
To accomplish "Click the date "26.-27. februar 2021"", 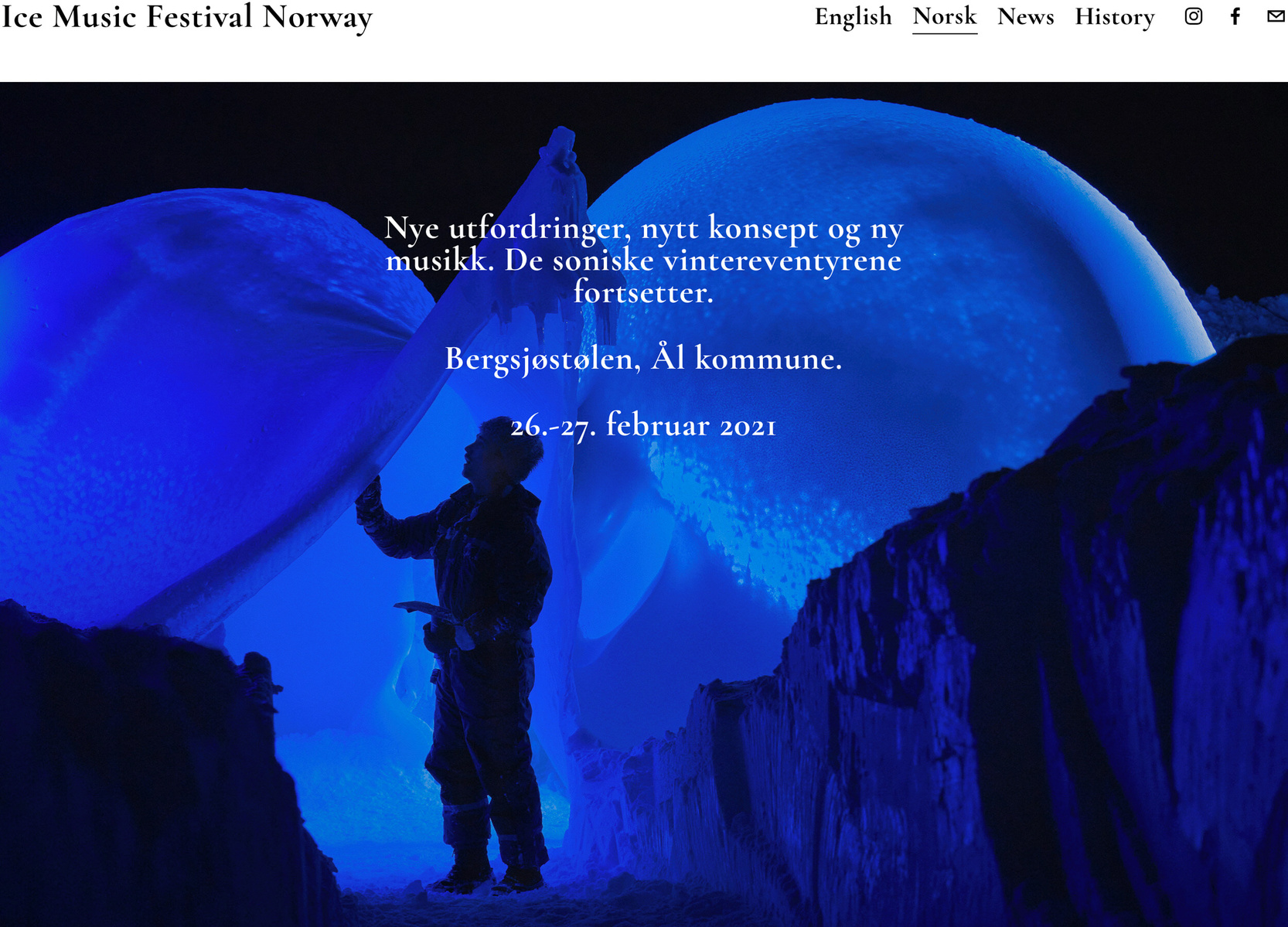I will click(x=643, y=426).
